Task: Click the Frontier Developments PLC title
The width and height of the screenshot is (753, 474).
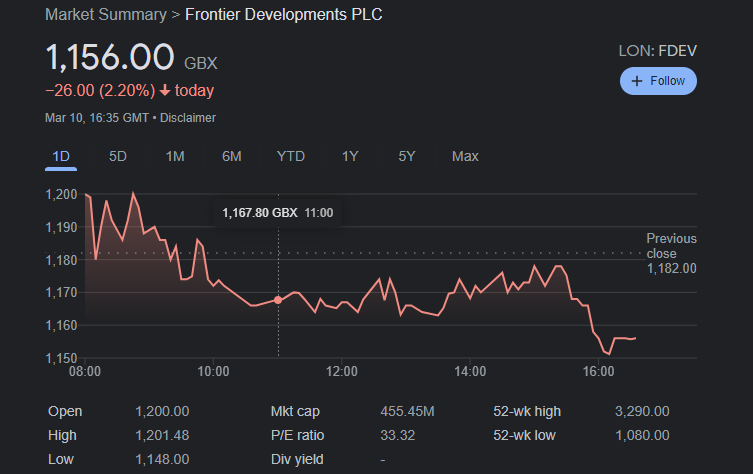Action: pyautogui.click(x=284, y=14)
